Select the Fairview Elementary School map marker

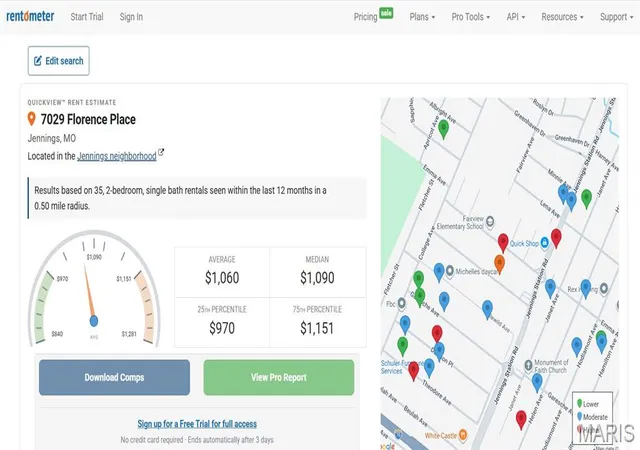click(x=490, y=222)
